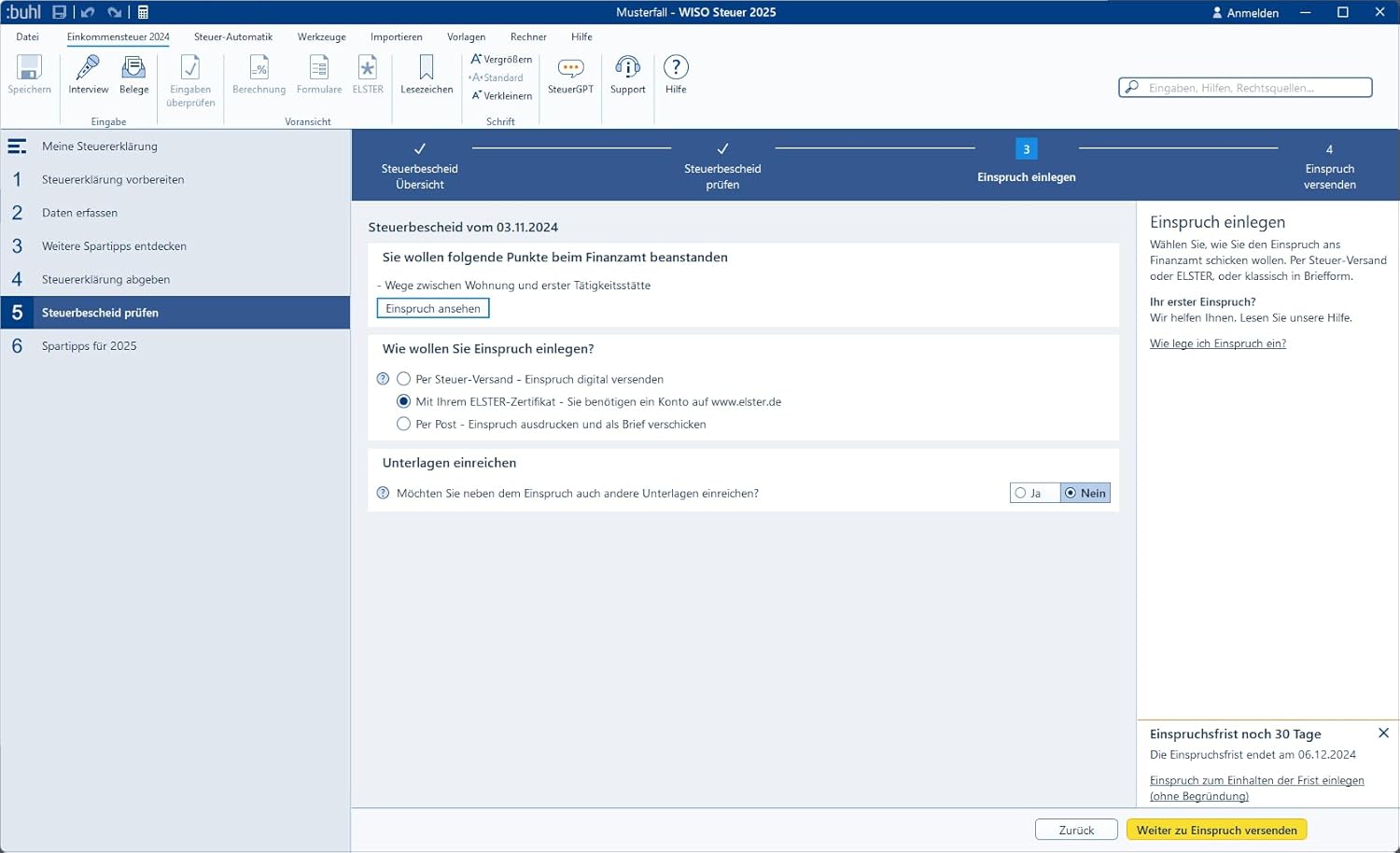1400x853 pixels.
Task: Switch to Einkommensteuer 2024 tab
Action: [119, 36]
